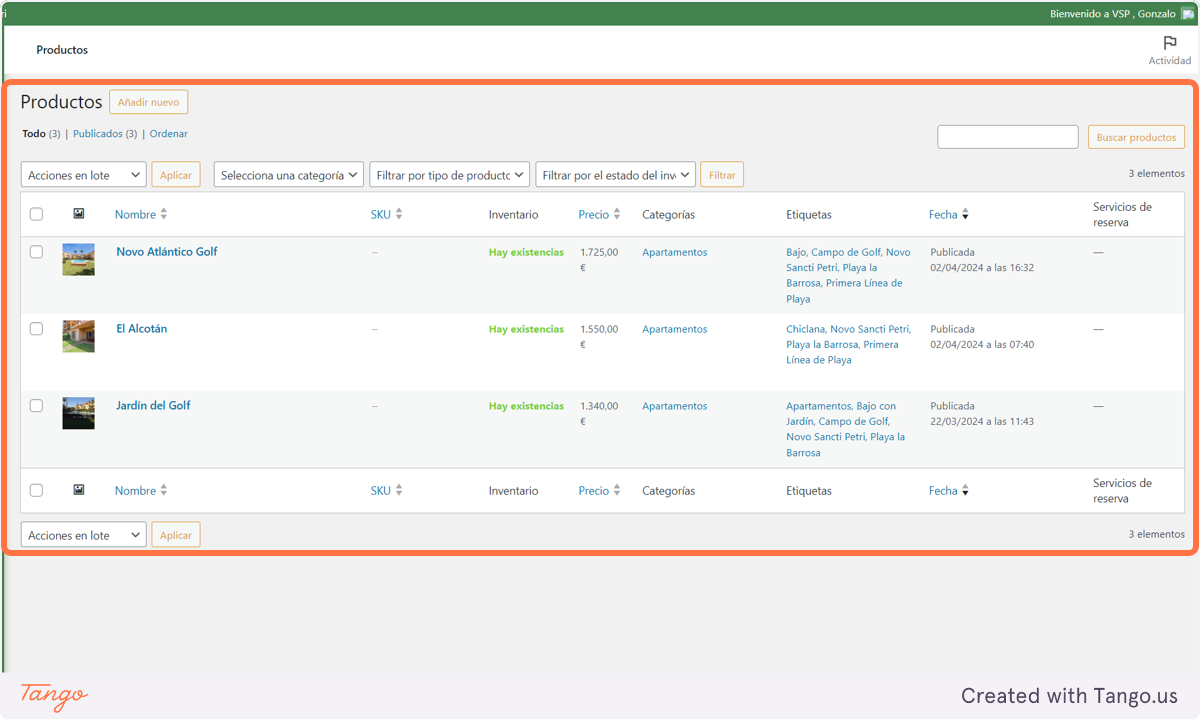Open bottom Acciones en lote dropdown

(x=84, y=535)
